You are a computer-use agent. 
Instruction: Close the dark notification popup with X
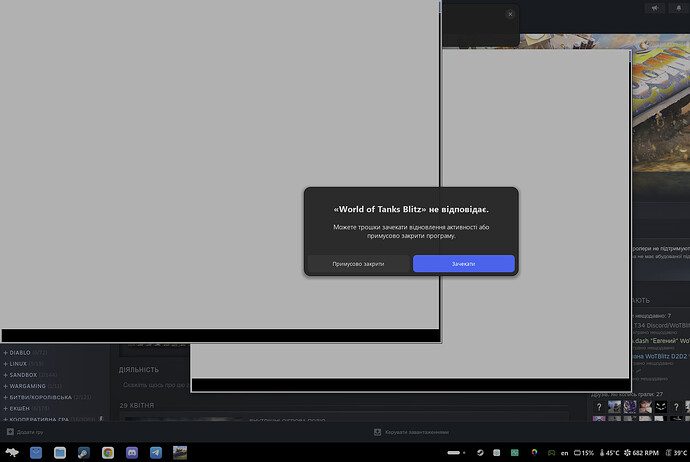click(x=510, y=14)
